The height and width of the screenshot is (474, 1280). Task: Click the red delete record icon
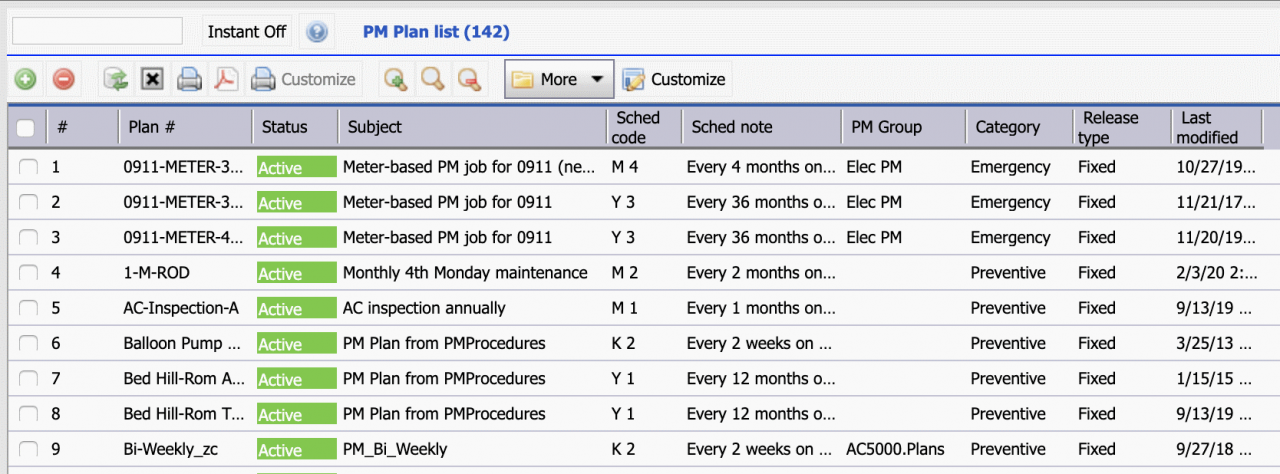[63, 79]
